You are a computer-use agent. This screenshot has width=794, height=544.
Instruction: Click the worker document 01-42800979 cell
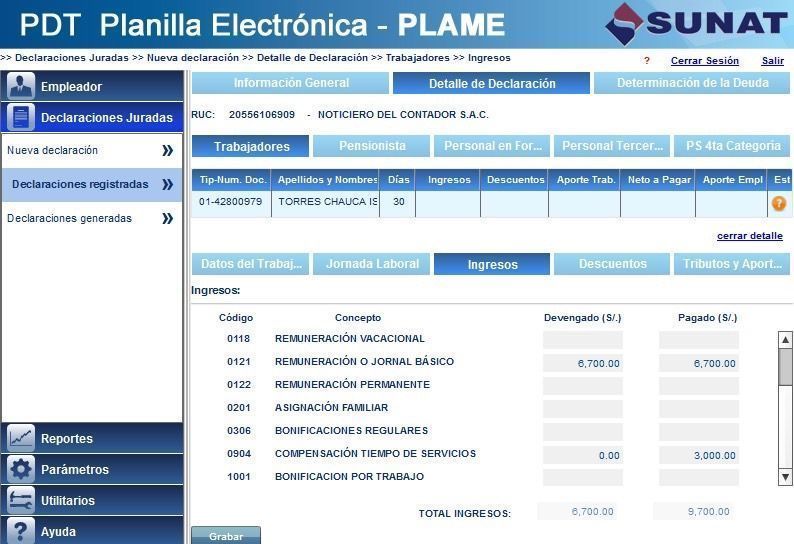tap(231, 204)
